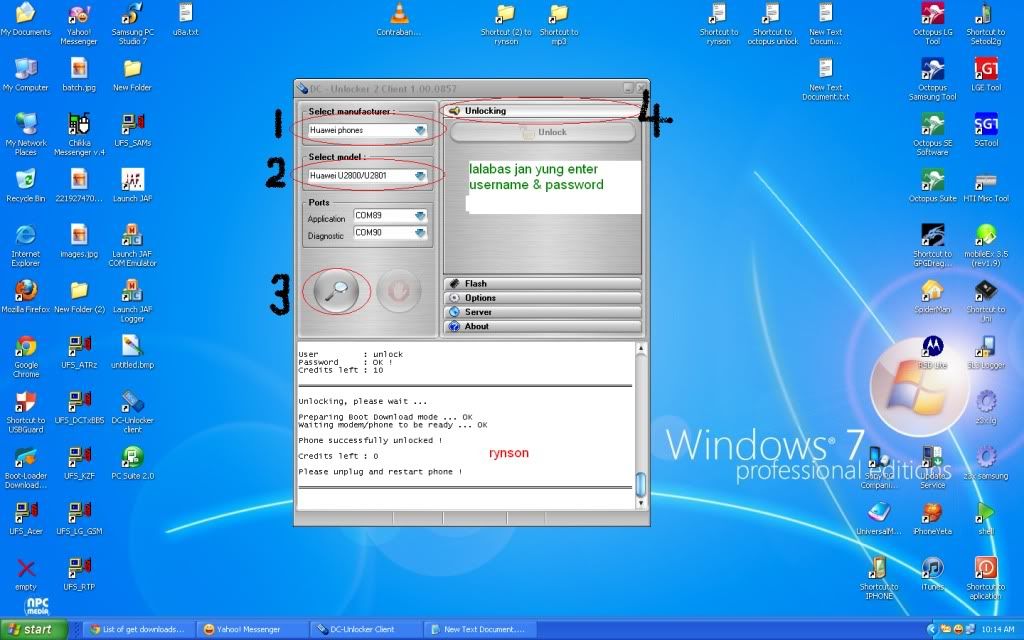Screen dimensions: 1024x640
Task: Expand the Options section
Action: tap(542, 298)
